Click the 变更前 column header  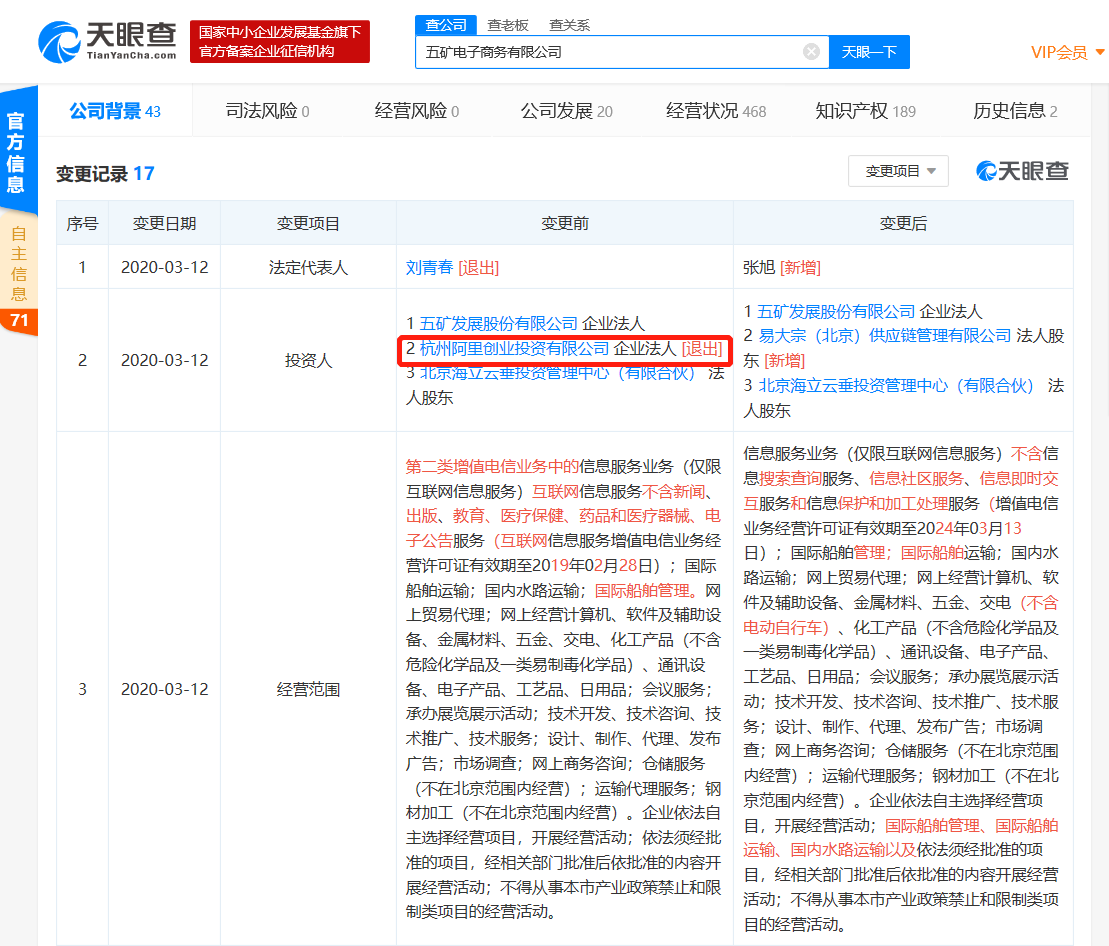[564, 223]
